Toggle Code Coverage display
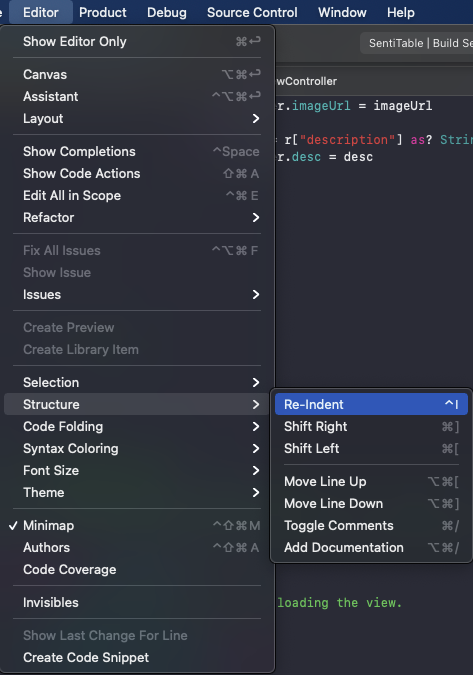This screenshot has width=473, height=675. pos(139,569)
